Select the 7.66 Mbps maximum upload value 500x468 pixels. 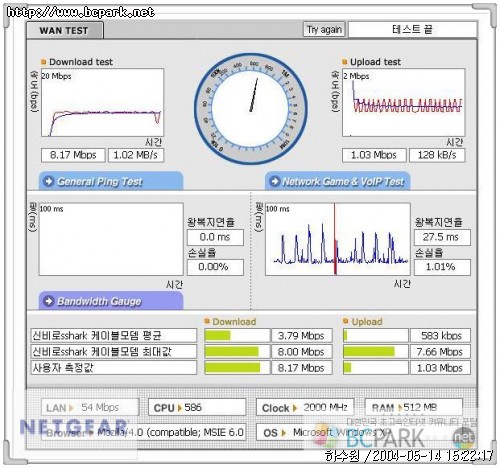440,351
